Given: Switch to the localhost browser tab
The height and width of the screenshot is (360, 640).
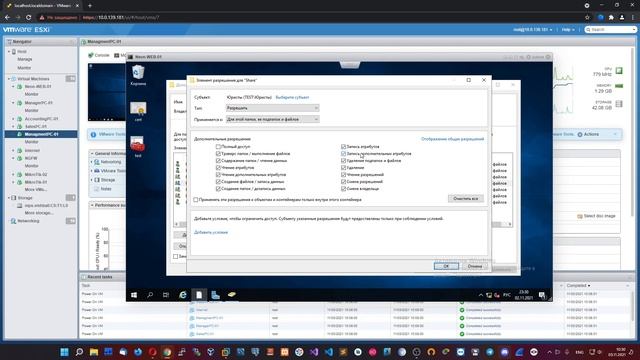Looking at the screenshot, I should coord(42,6).
